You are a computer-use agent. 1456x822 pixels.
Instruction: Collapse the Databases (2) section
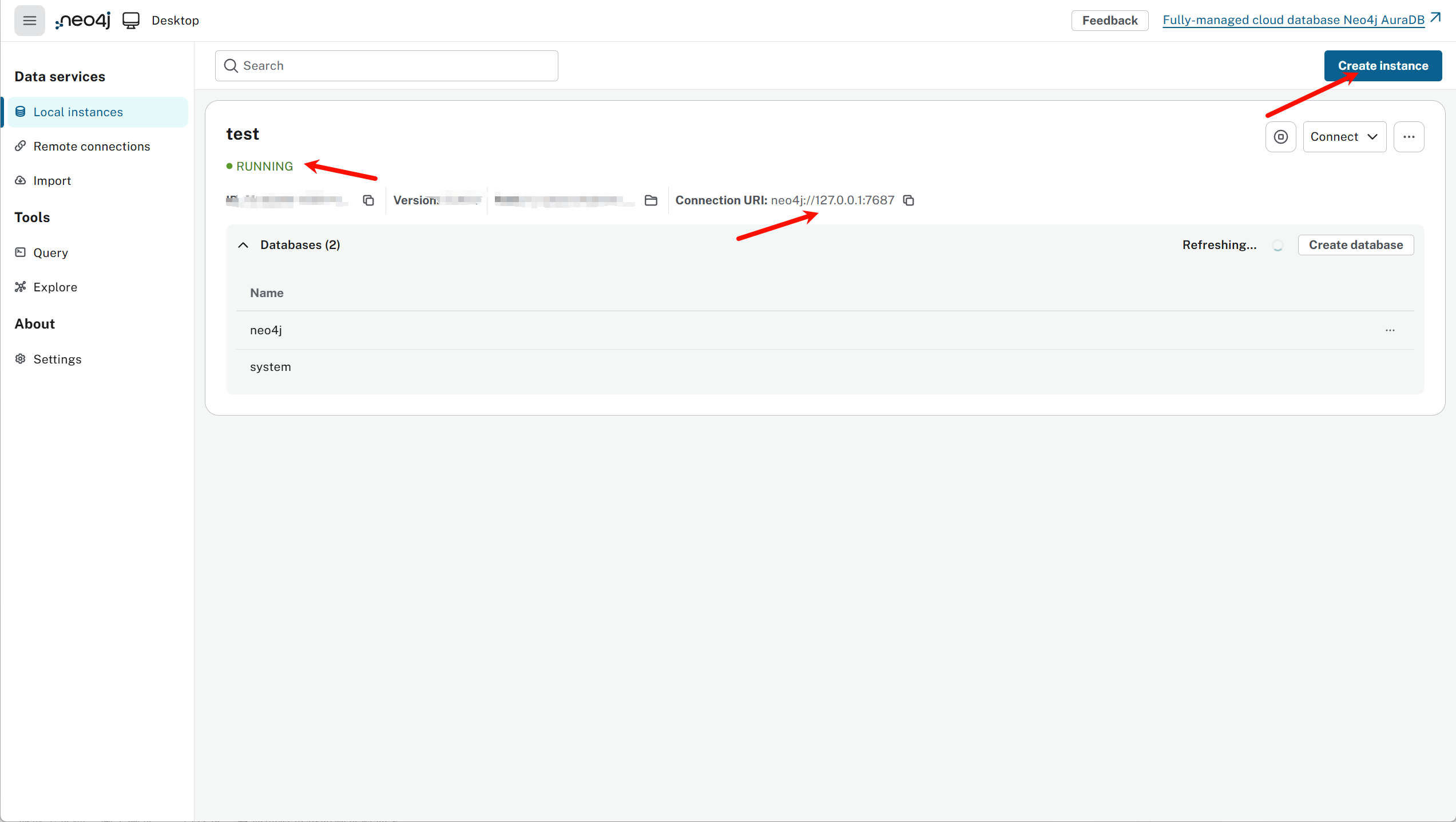click(x=243, y=245)
